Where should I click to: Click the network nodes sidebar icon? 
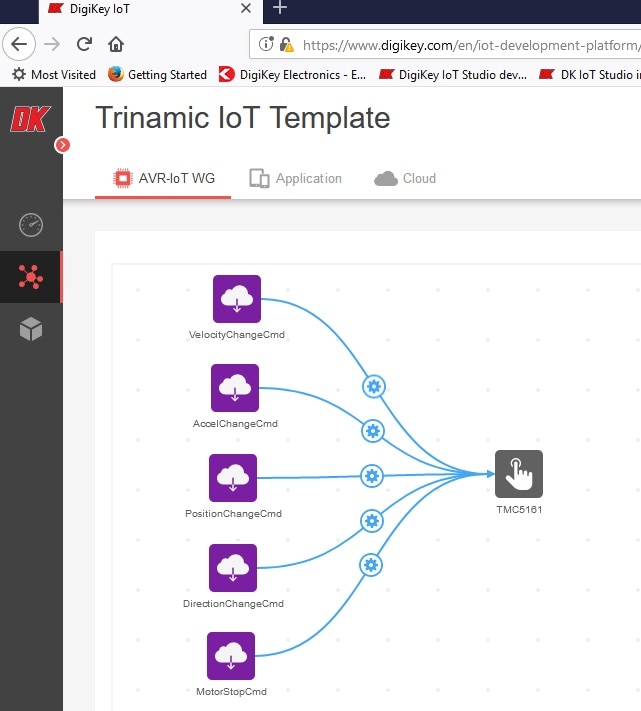(31, 277)
